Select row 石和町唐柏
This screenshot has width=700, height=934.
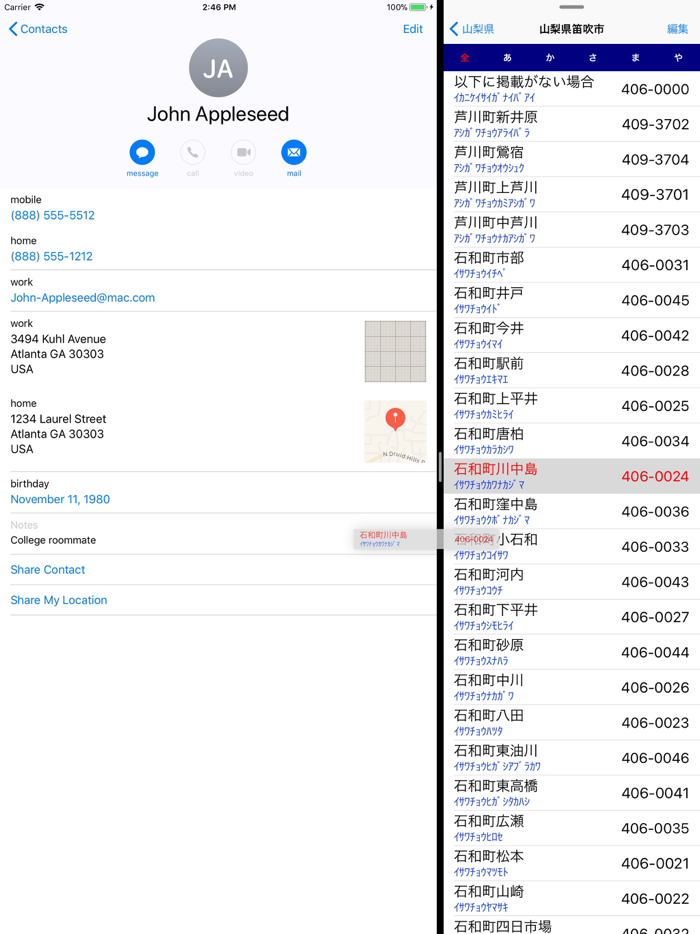pos(572,440)
